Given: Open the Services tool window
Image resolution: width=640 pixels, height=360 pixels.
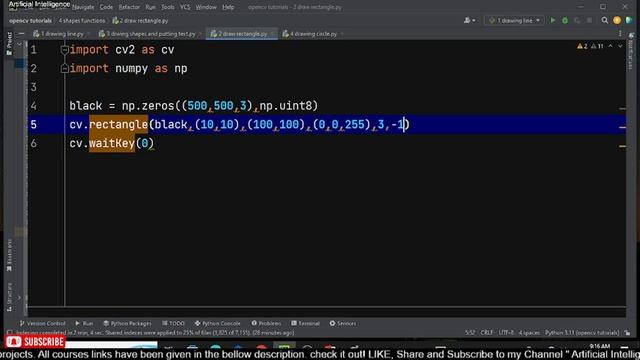Looking at the screenshot, I should click(343, 323).
